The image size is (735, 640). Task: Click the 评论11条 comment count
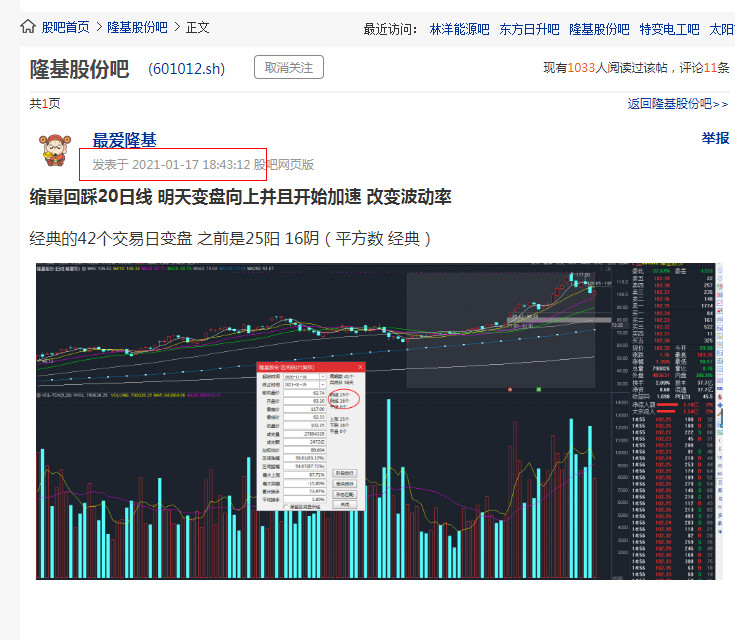click(x=705, y=68)
